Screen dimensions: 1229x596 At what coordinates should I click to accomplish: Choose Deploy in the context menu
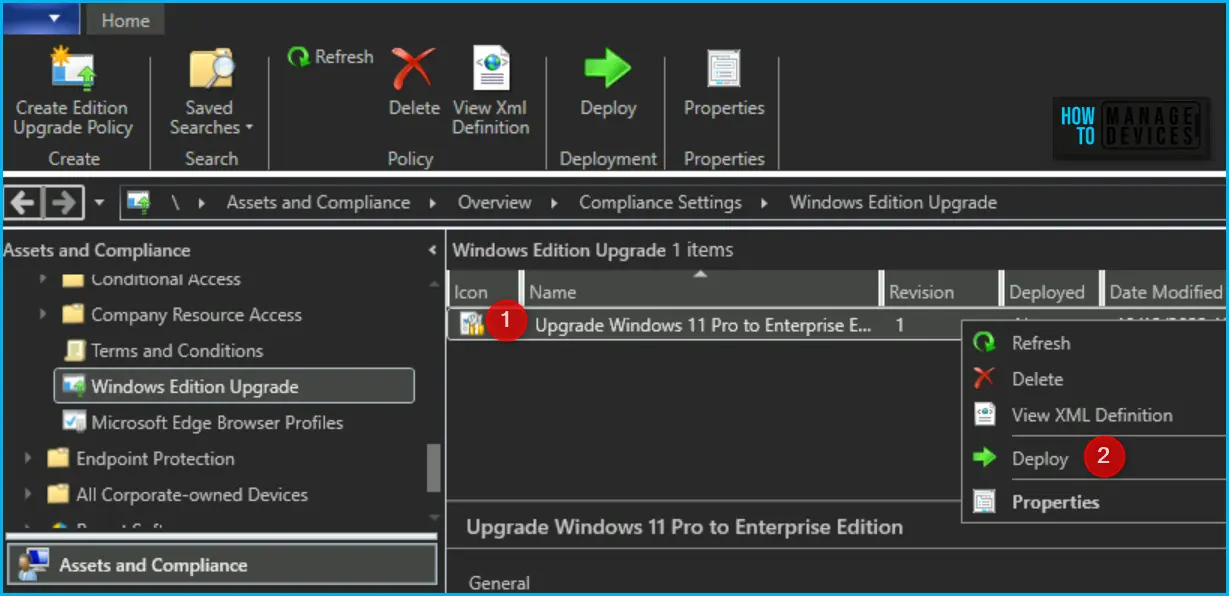1040,459
